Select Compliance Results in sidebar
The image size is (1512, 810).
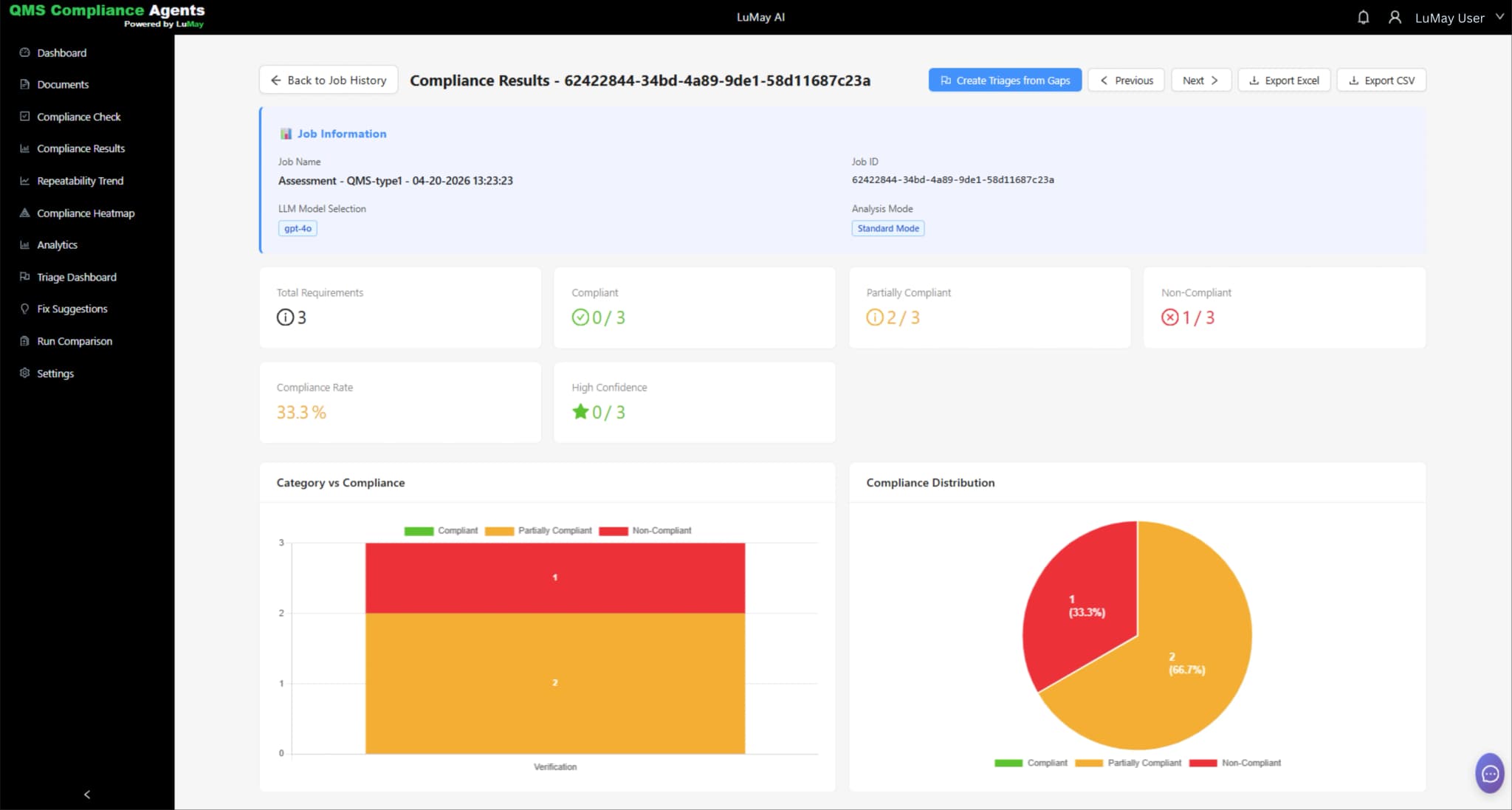80,148
